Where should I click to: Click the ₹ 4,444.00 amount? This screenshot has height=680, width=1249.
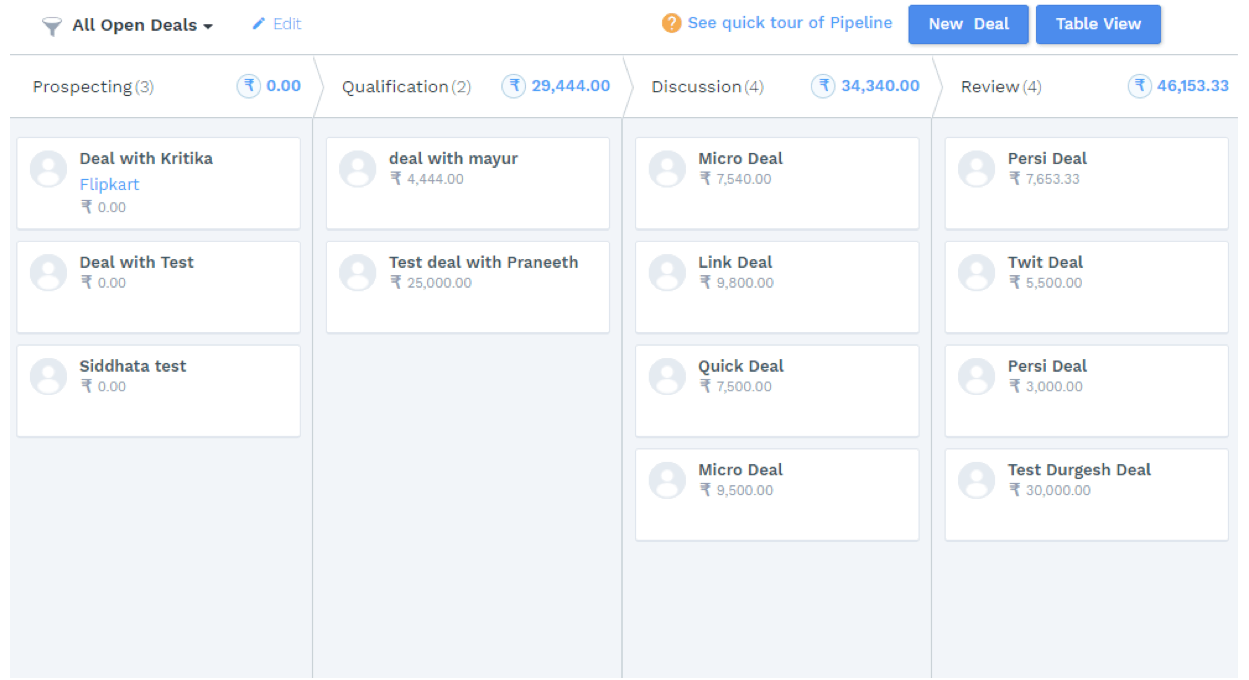pyautogui.click(x=427, y=179)
